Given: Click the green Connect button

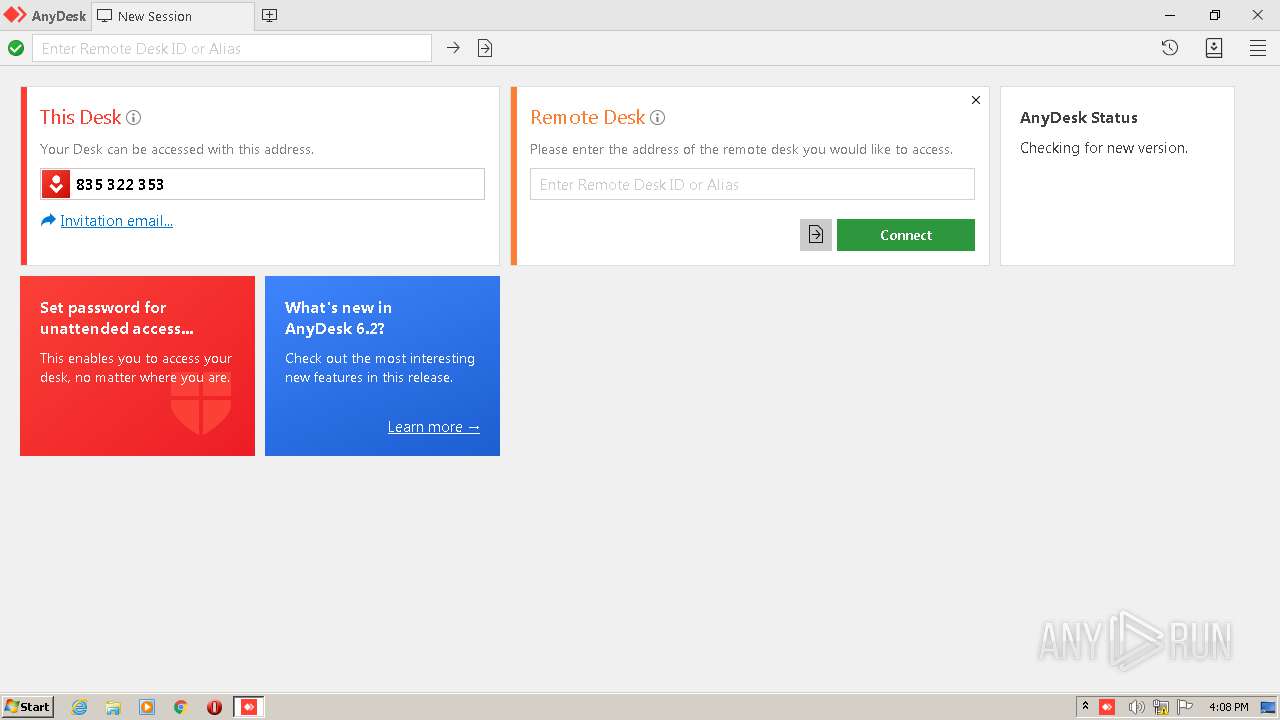Looking at the screenshot, I should tap(906, 235).
